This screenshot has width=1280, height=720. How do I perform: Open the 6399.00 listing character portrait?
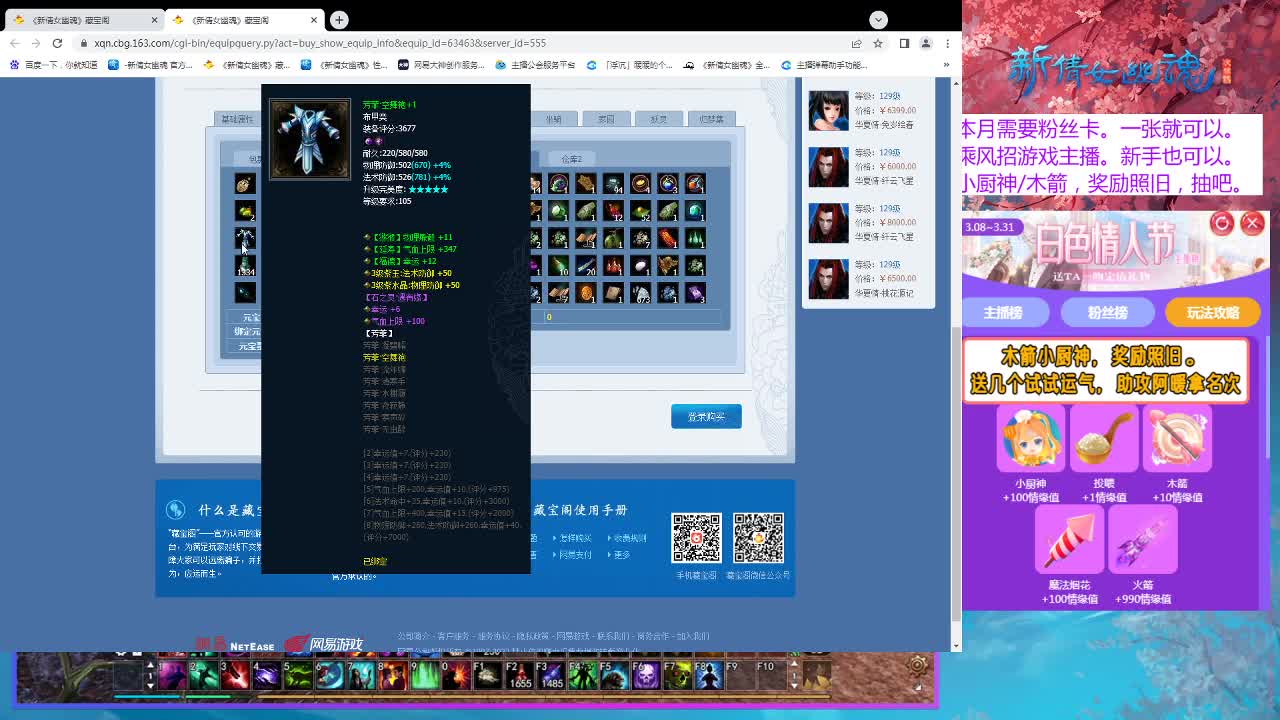(828, 110)
